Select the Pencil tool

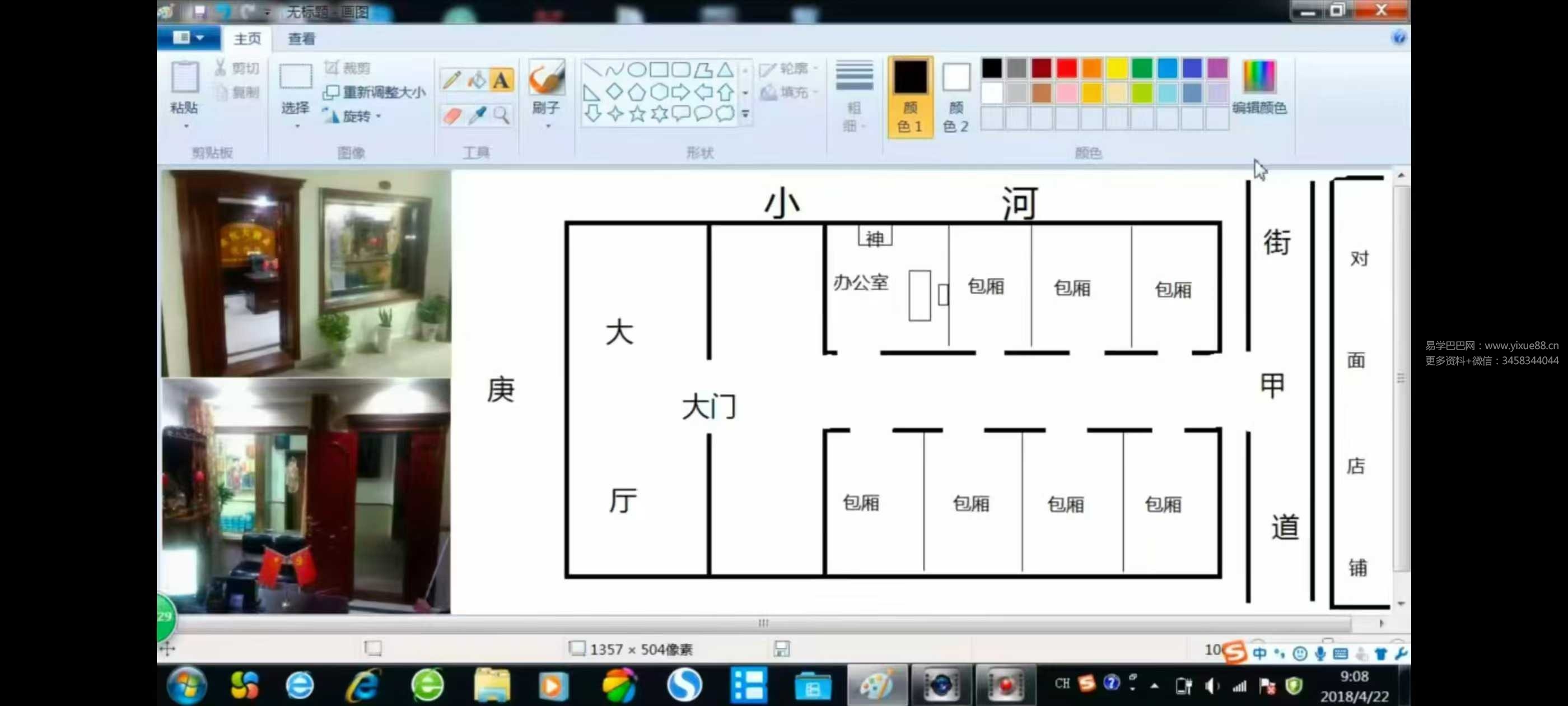tap(452, 80)
